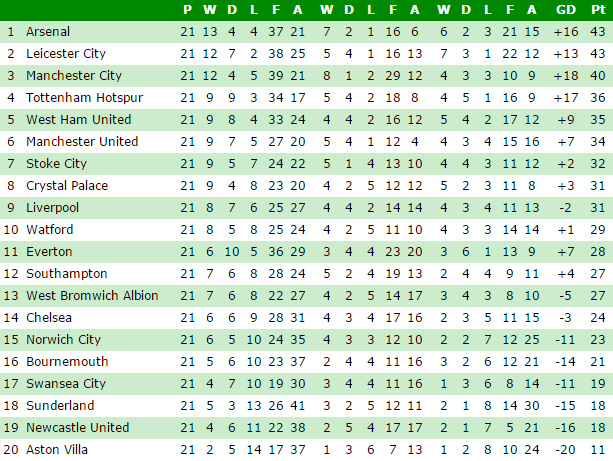This screenshot has height=461, width=613.
Task: Click Arsenal's points total of 43
Action: (598, 32)
